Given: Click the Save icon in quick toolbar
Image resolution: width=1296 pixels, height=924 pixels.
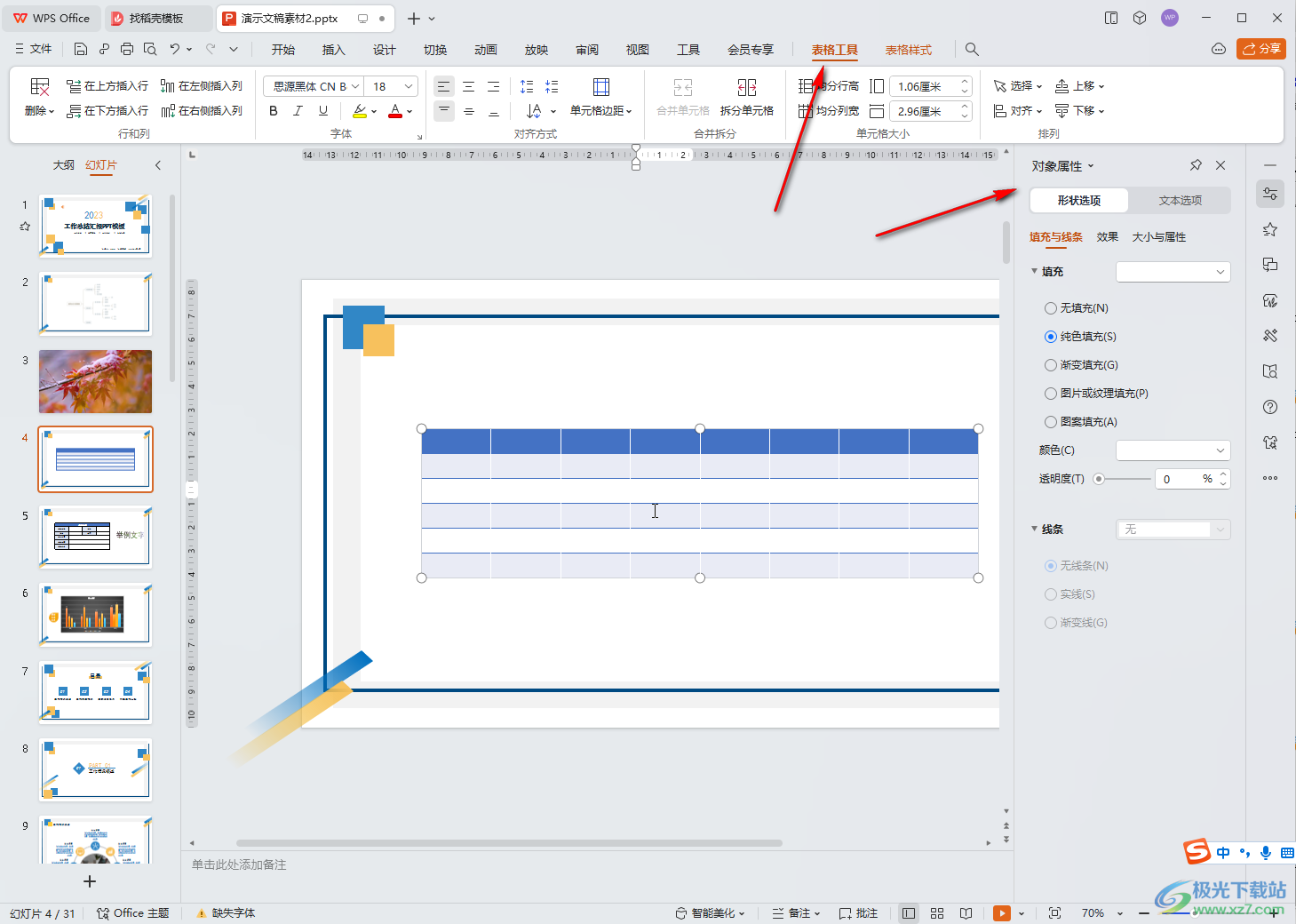Looking at the screenshot, I should 81,50.
